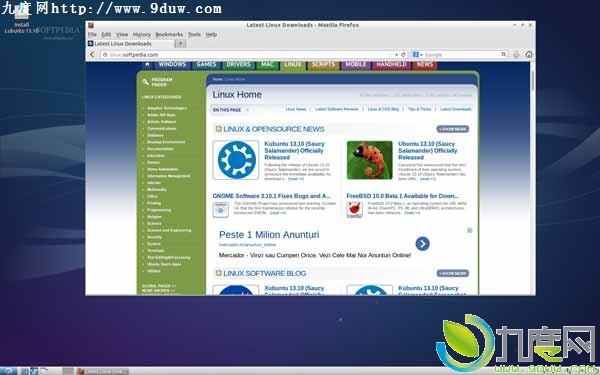Expand the On This Page arrow
This screenshot has height=375, width=600.
pyautogui.click(x=247, y=110)
